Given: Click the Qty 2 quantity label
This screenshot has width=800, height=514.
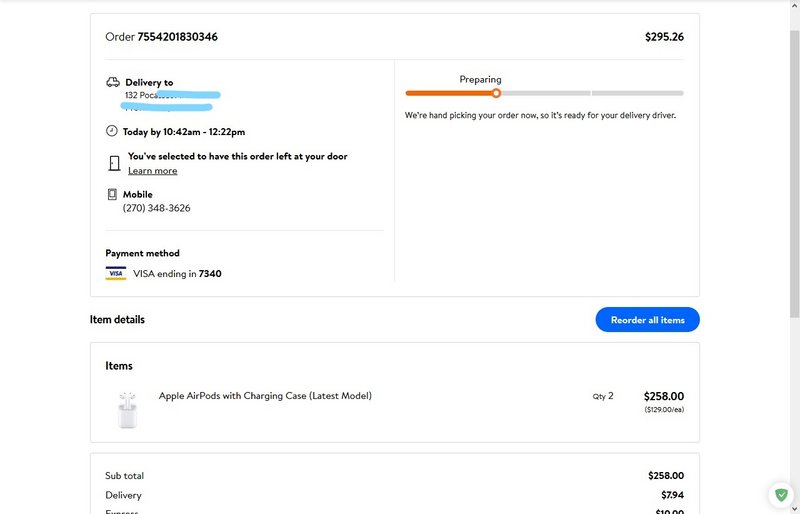Looking at the screenshot, I should coord(603,396).
